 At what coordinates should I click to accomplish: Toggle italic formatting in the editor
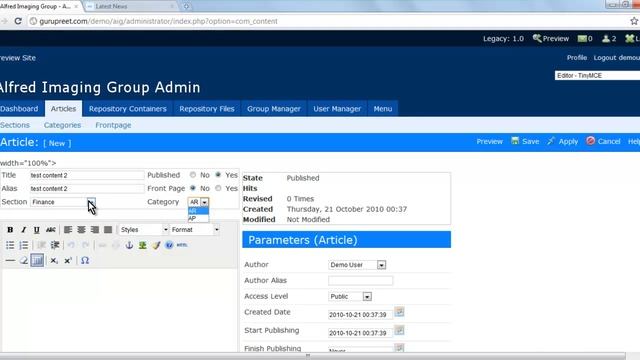pyautogui.click(x=23, y=230)
